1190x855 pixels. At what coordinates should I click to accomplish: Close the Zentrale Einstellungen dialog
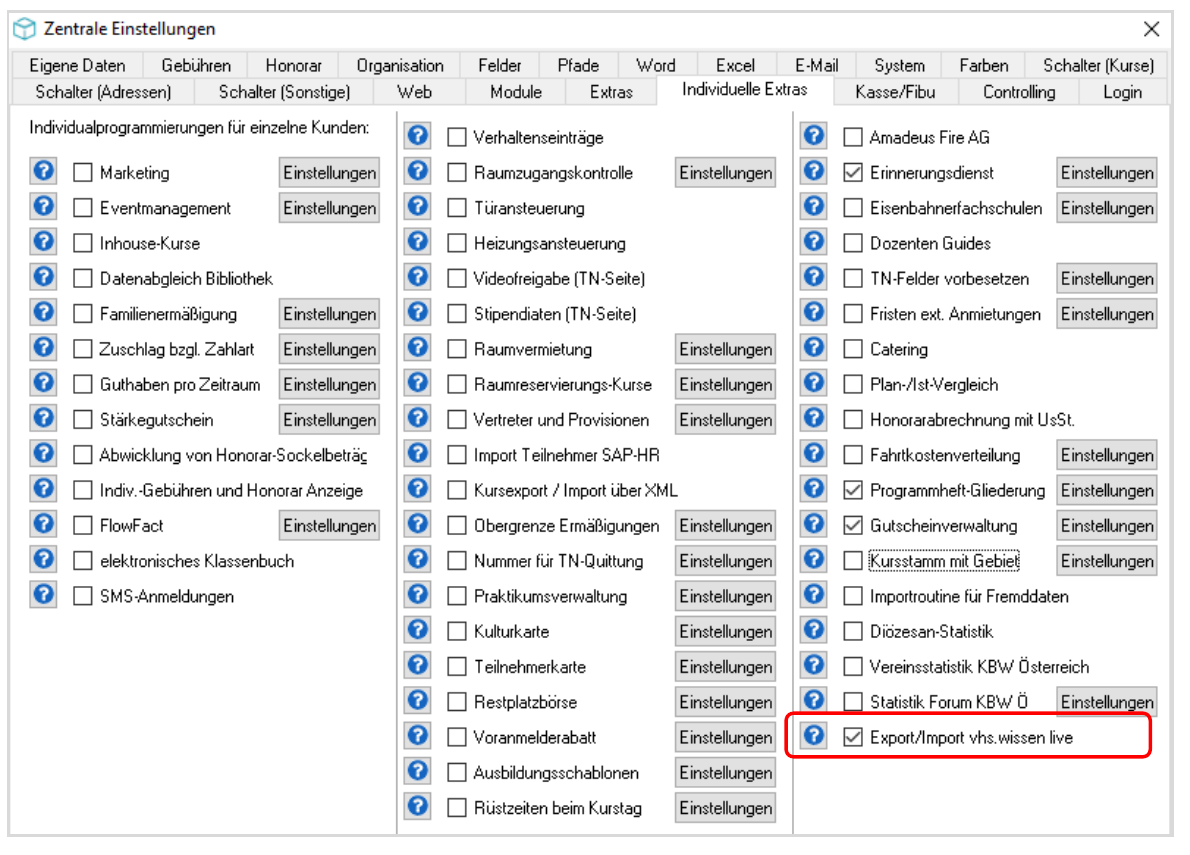1151,29
